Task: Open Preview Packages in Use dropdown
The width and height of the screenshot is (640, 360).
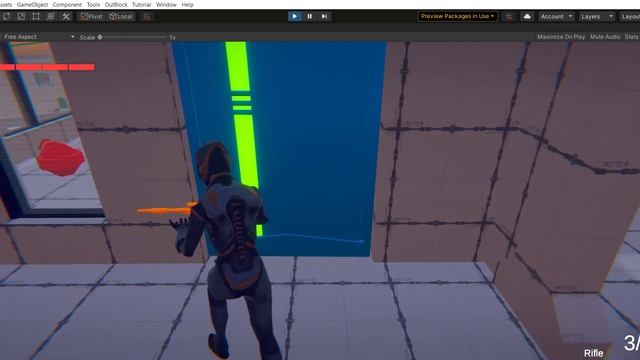Action: (x=458, y=16)
